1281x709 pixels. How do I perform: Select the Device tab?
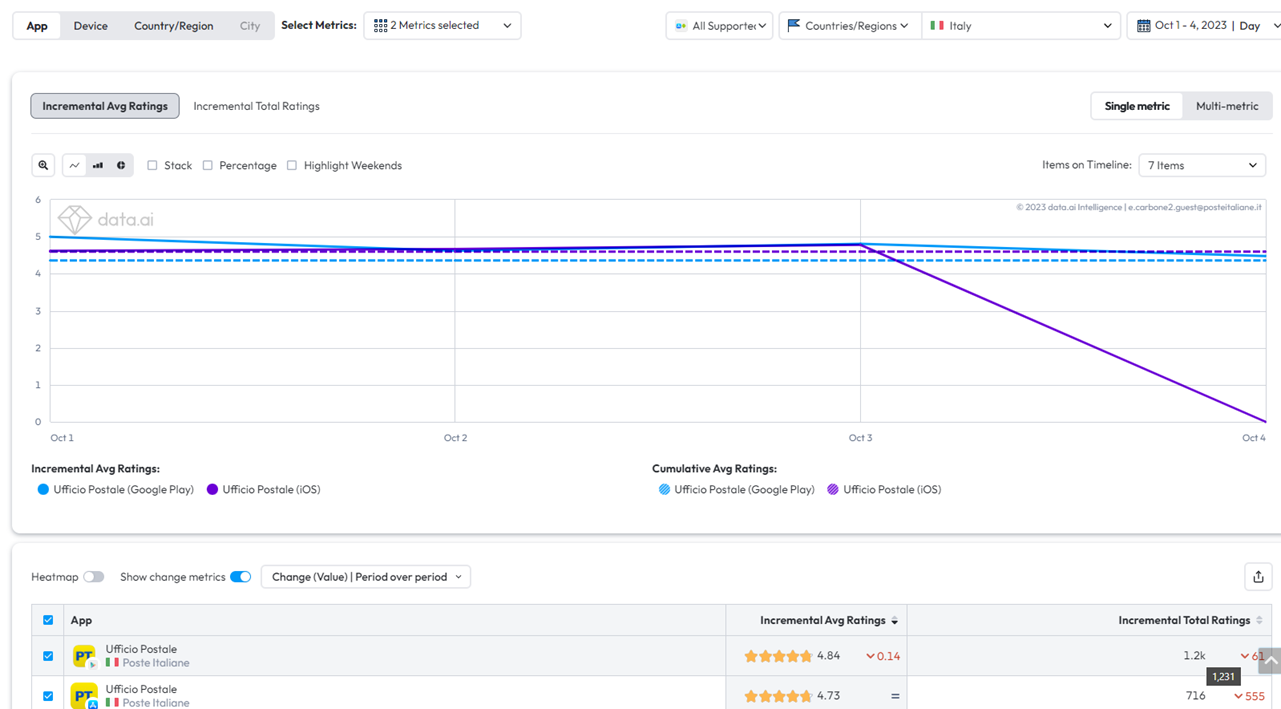[x=90, y=26]
